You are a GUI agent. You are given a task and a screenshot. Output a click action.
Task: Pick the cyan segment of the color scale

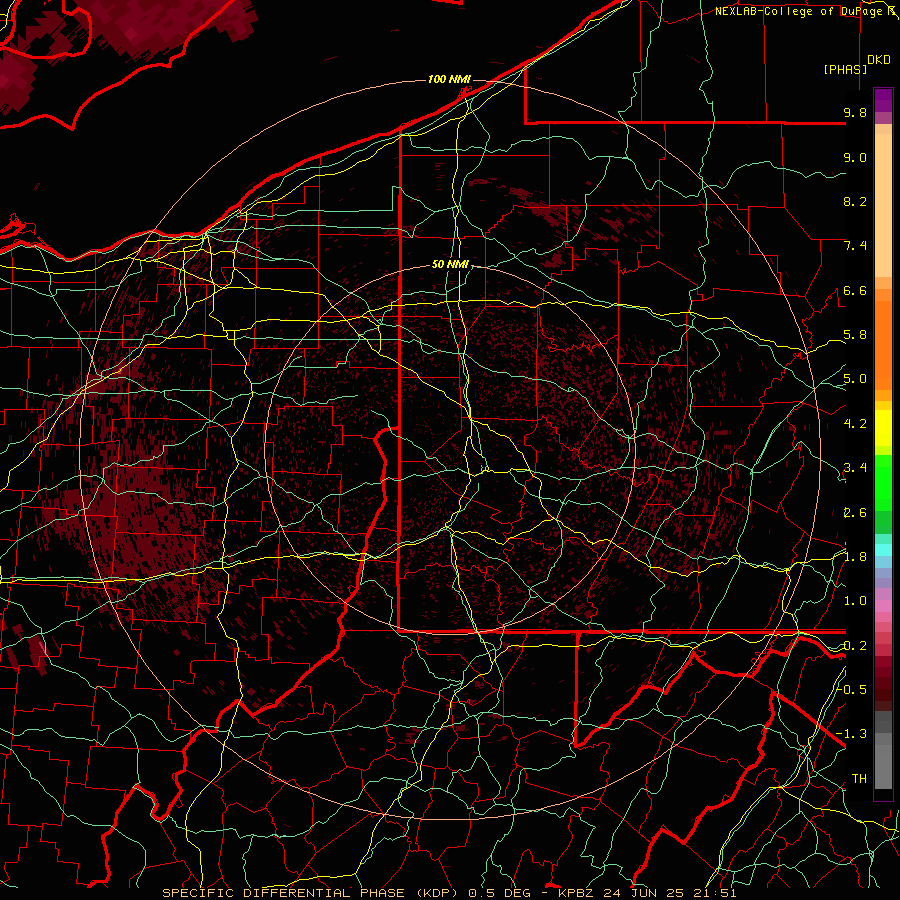(883, 549)
